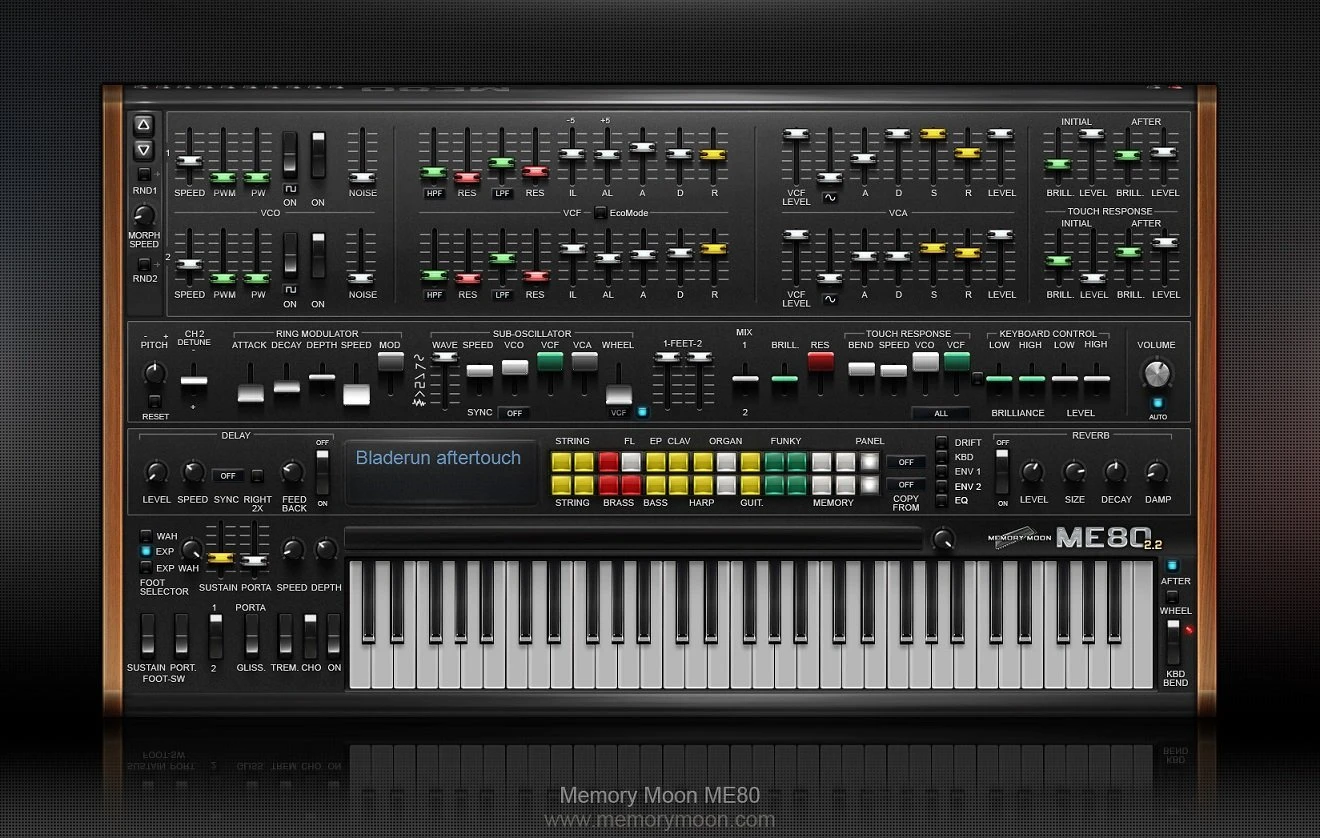1320x838 pixels.
Task: Open the delay SYNC OFF selector
Action: click(x=227, y=475)
